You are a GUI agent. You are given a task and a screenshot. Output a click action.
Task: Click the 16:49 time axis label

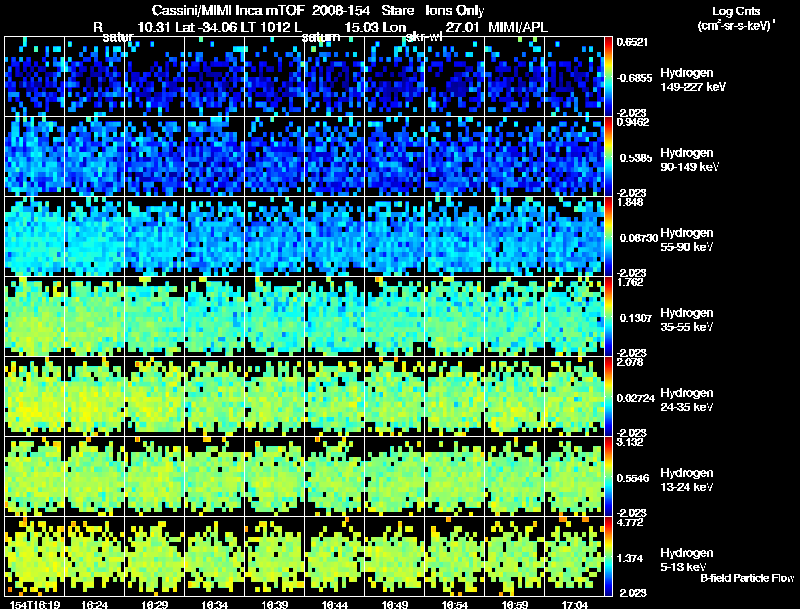(394, 604)
